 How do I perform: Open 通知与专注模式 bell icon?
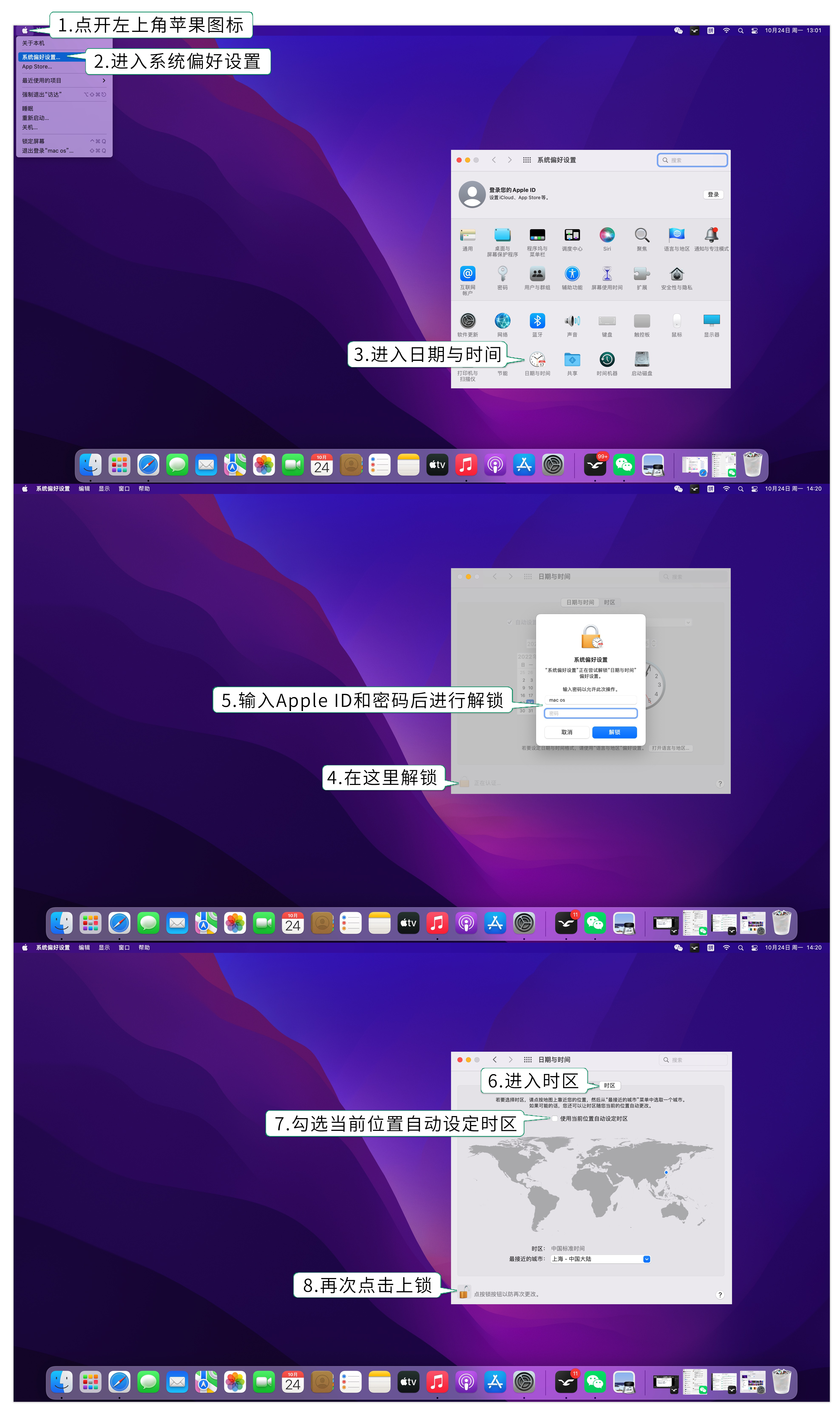711,235
